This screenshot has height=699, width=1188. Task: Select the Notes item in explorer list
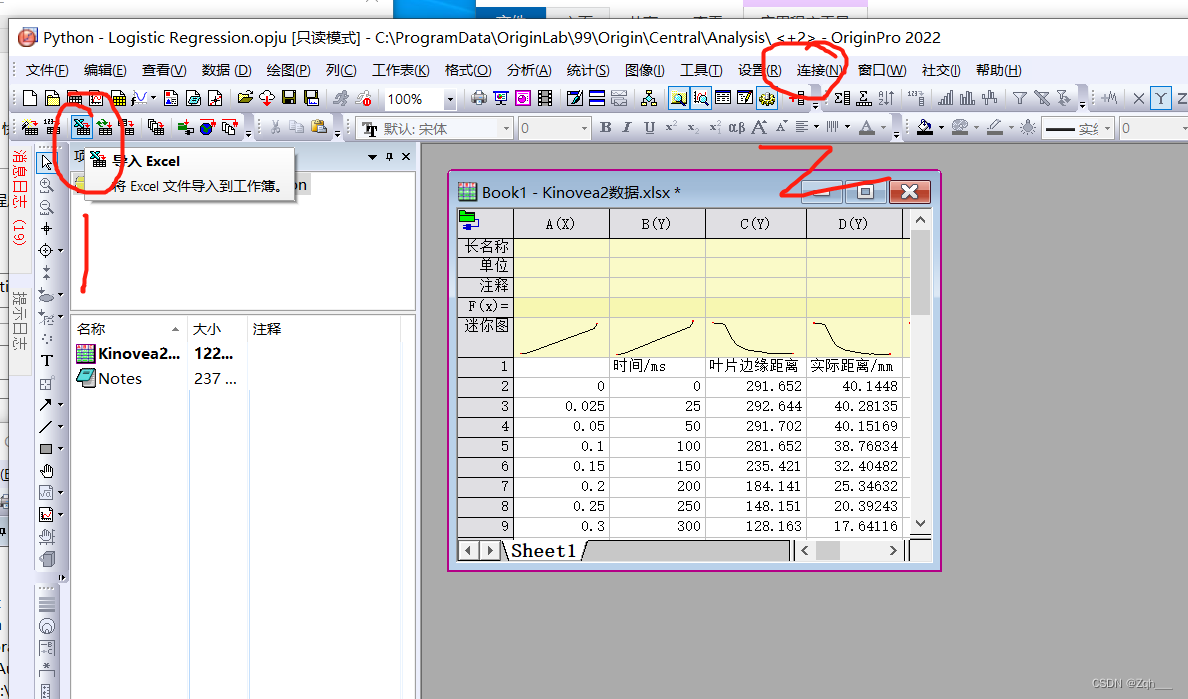coord(110,379)
